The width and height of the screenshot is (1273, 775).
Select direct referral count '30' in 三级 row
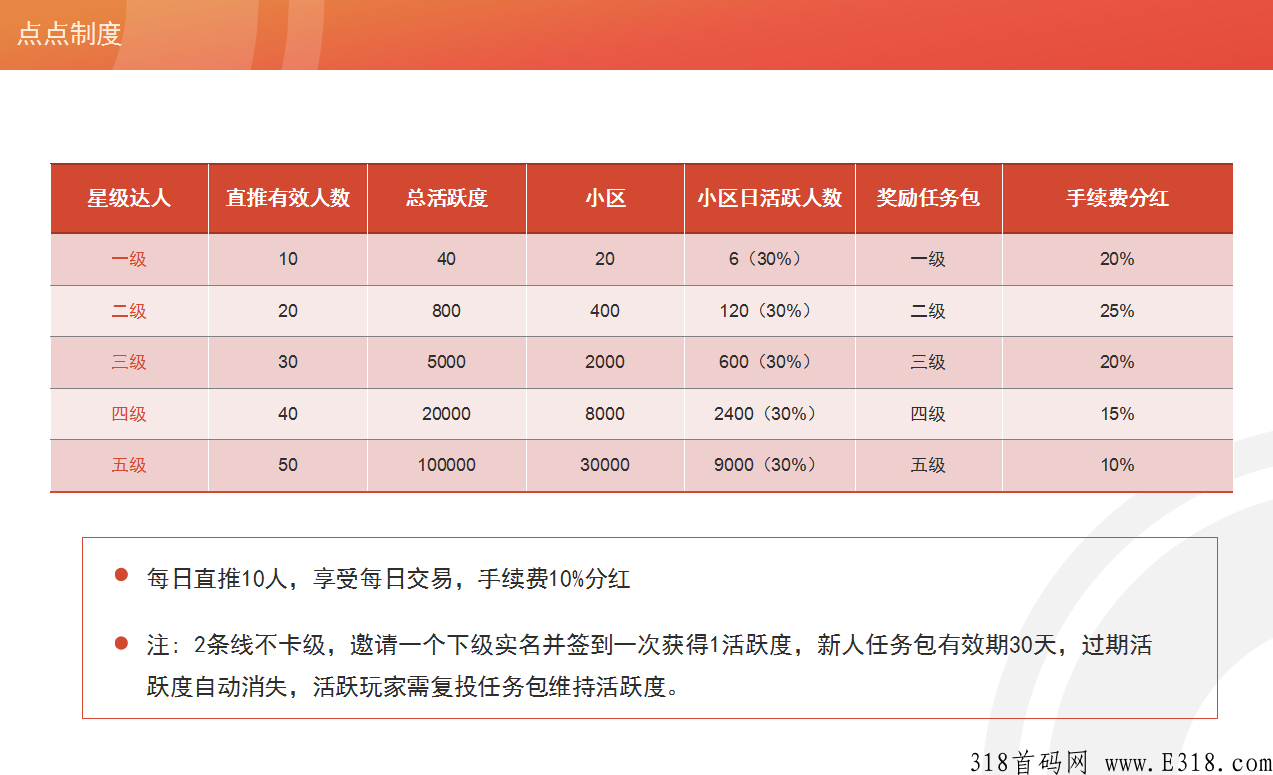[288, 362]
